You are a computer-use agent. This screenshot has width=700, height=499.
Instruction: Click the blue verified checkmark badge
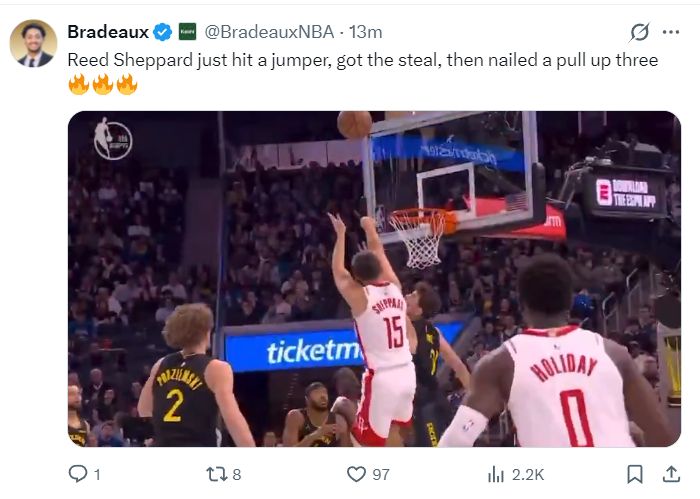click(x=162, y=32)
